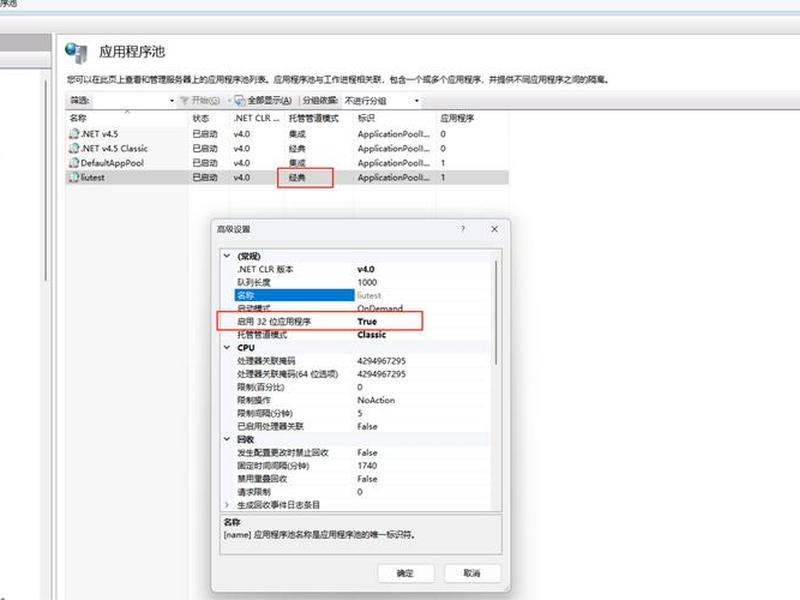Image resolution: width=800 pixels, height=600 pixels.
Task: Open the 开始 button dropdown arrow
Action: click(229, 101)
